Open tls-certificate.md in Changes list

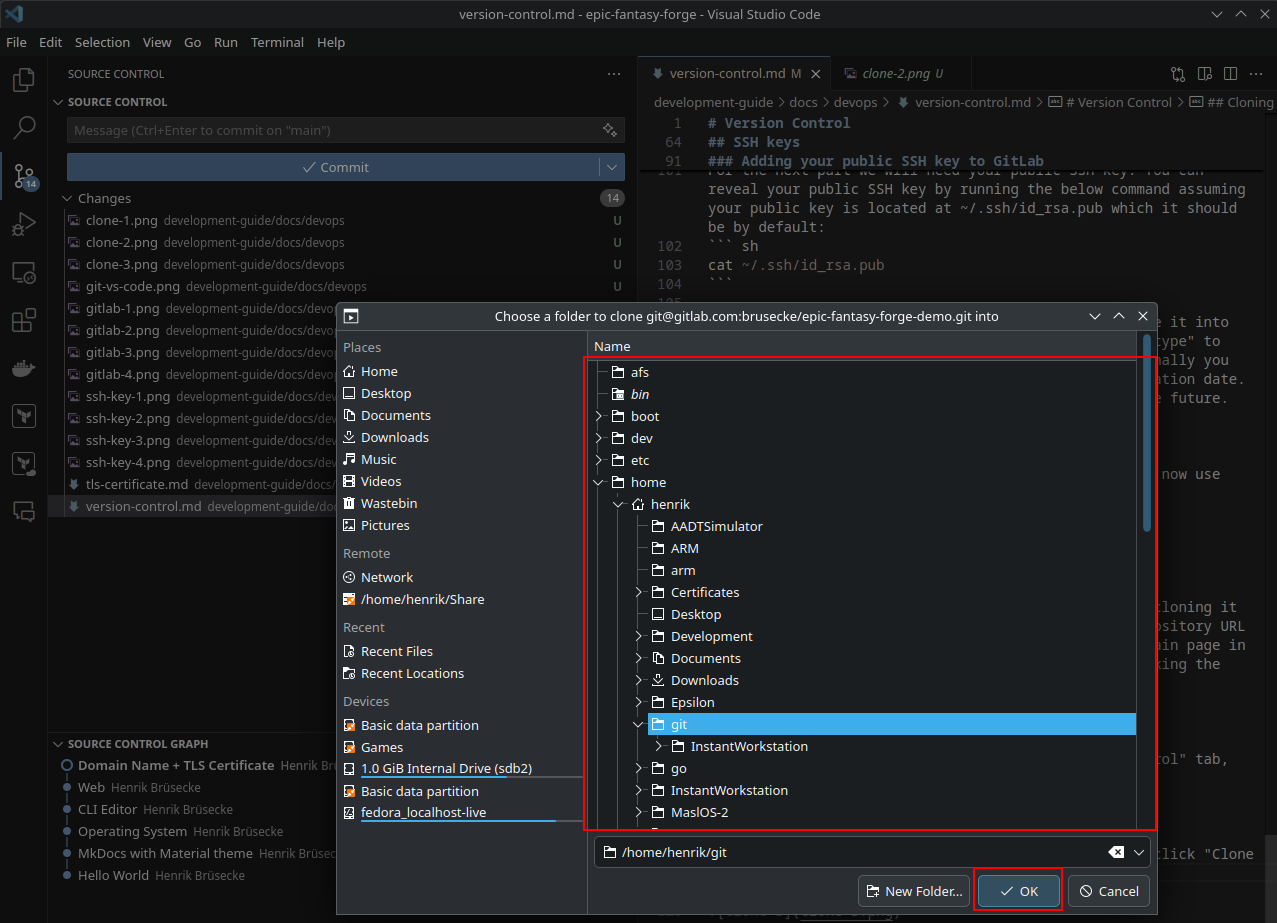pos(137,484)
